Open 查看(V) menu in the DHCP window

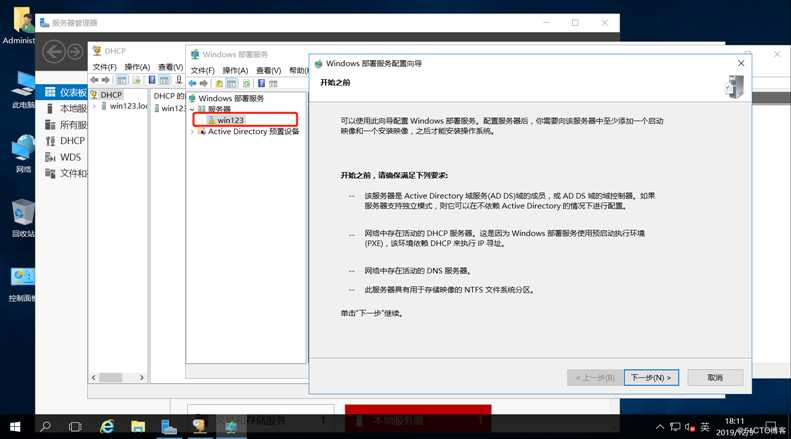pos(171,67)
